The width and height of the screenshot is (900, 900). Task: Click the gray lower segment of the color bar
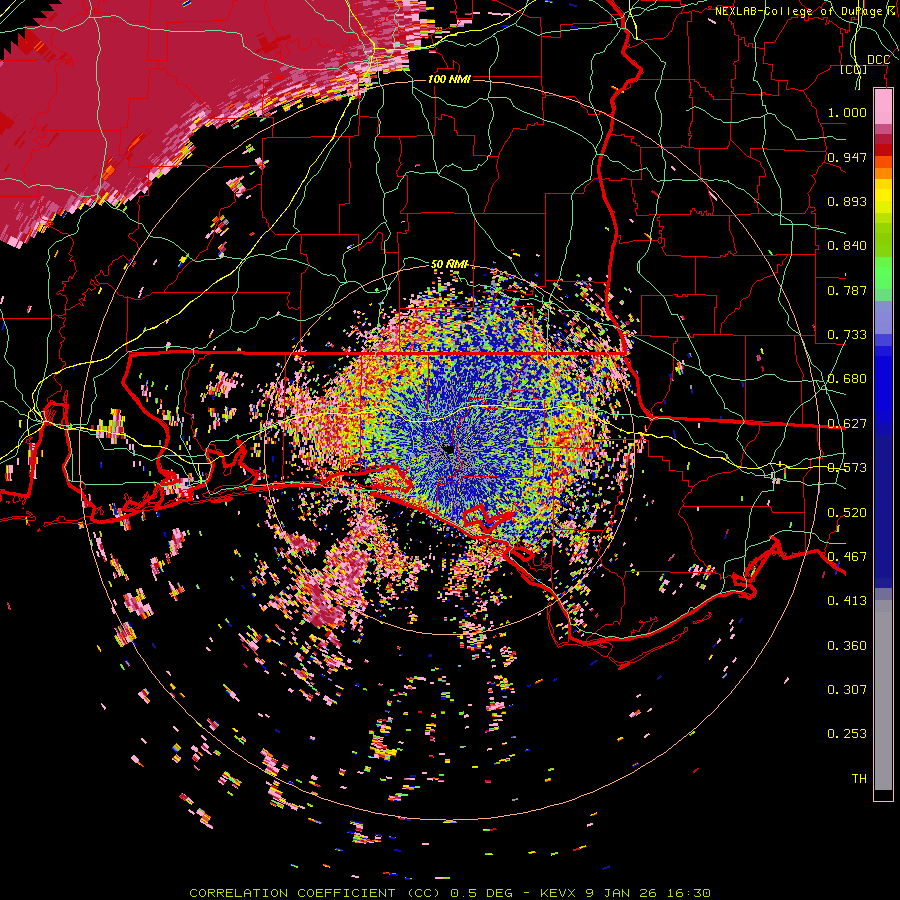pyautogui.click(x=883, y=695)
